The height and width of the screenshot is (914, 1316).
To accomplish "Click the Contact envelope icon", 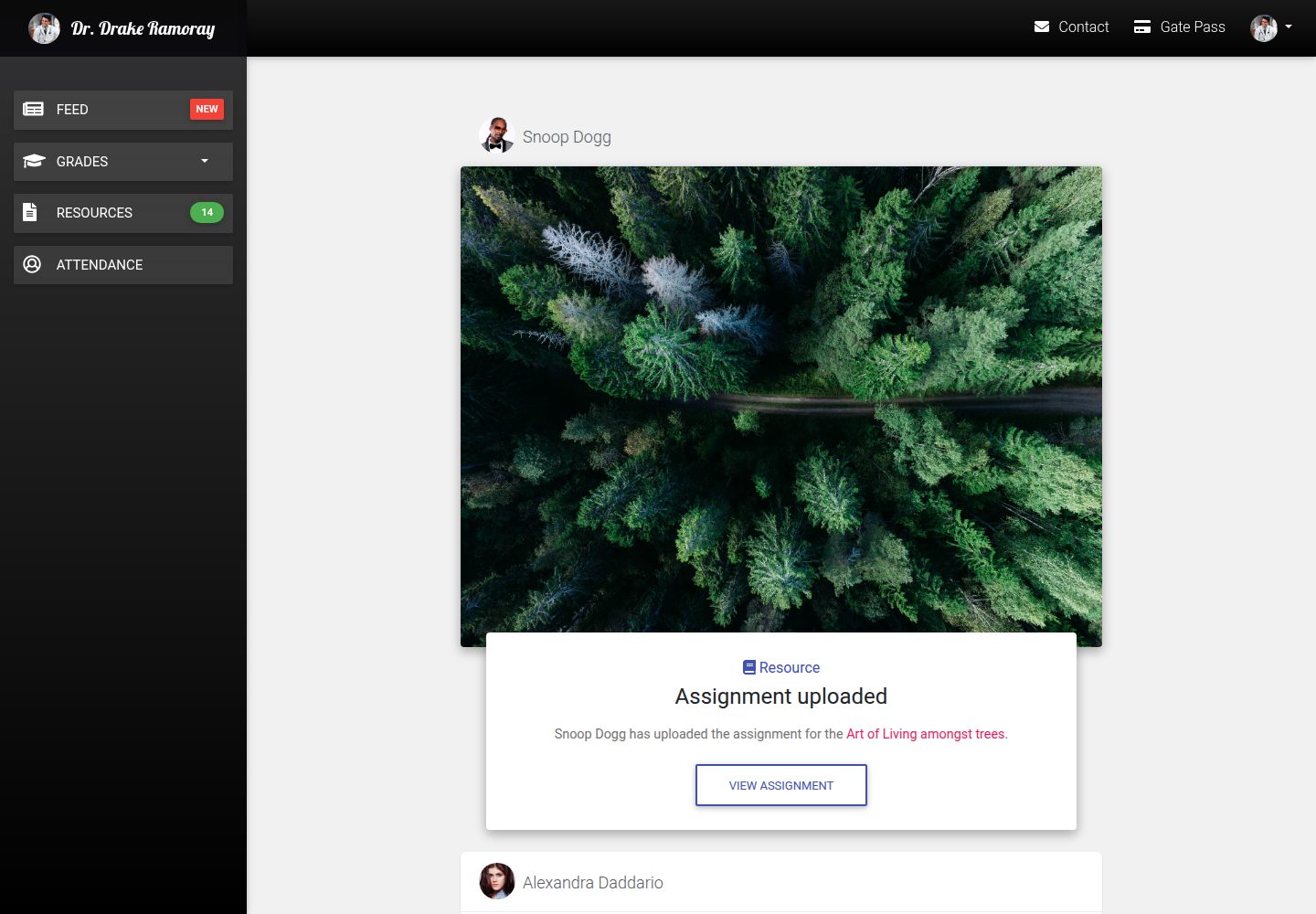I will click(1042, 27).
